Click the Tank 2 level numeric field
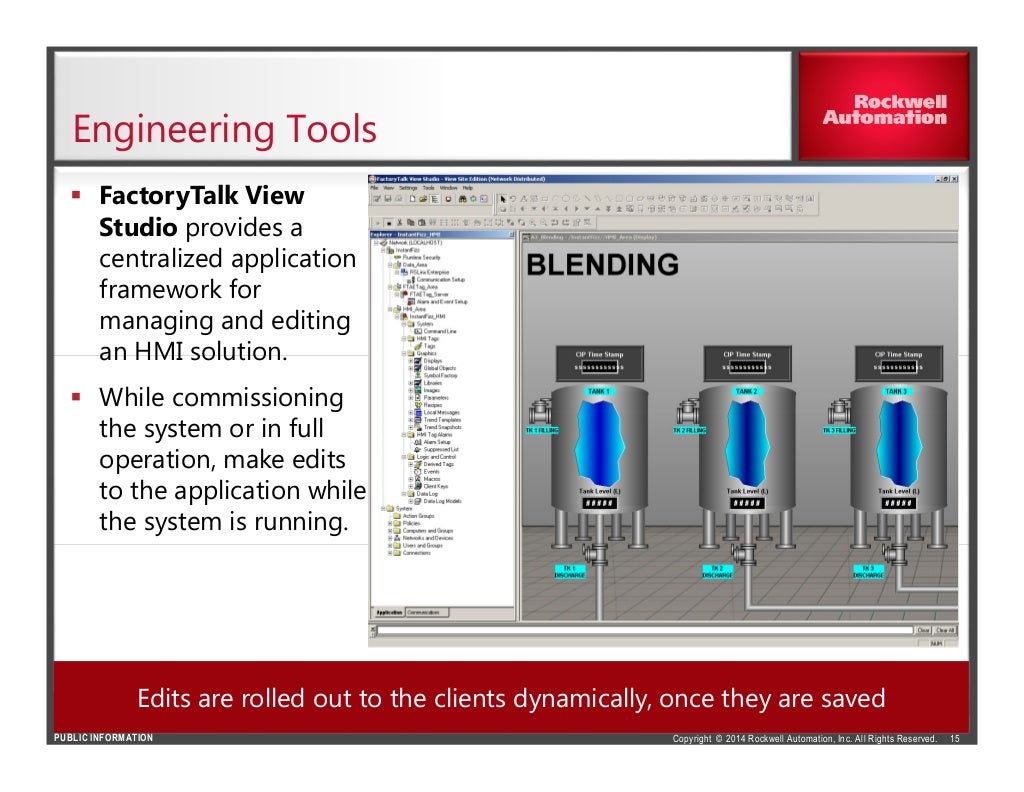The width and height of the screenshot is (1024, 792). (746, 503)
